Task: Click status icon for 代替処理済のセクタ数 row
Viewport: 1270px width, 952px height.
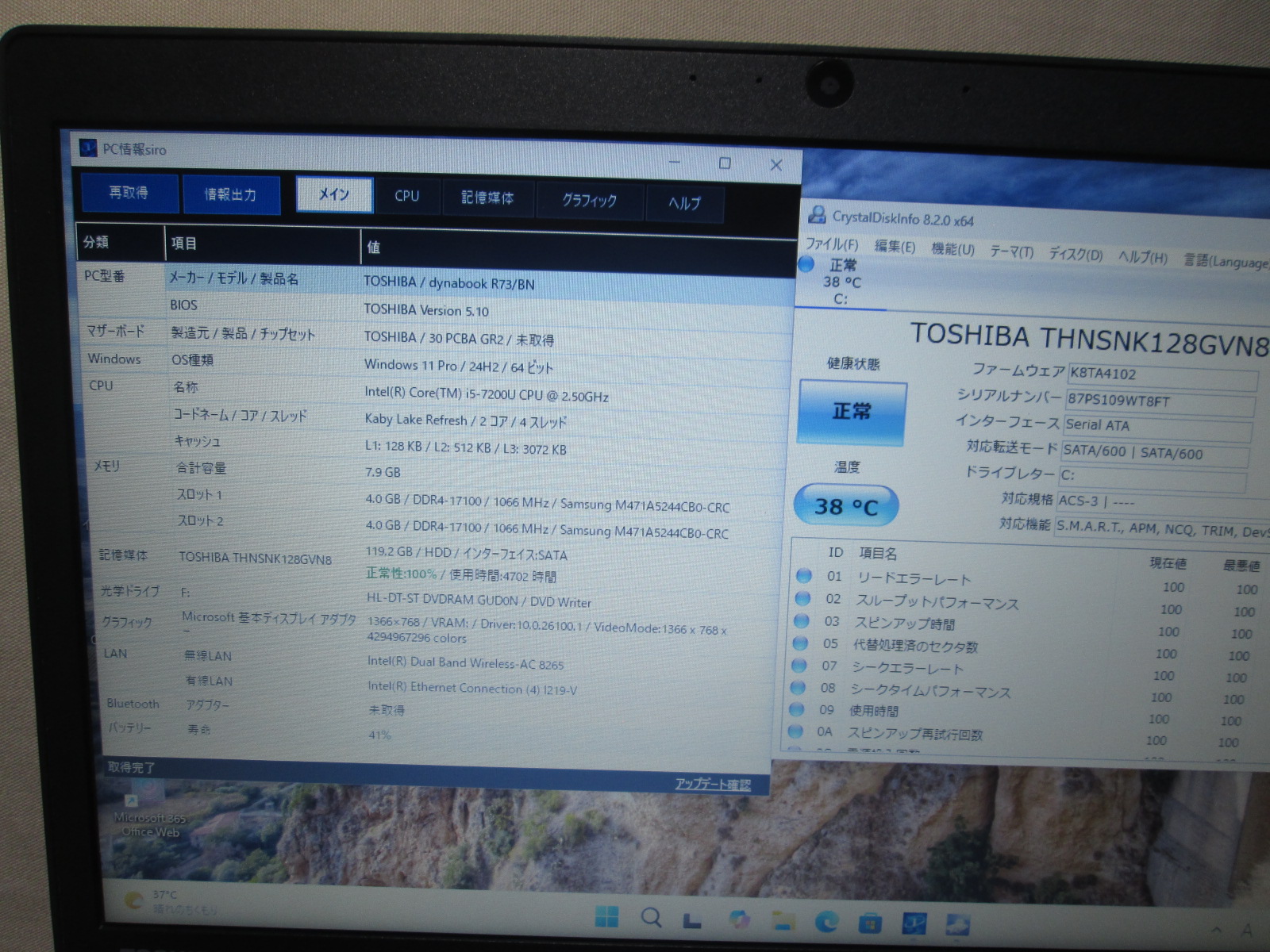Action: pyautogui.click(x=800, y=643)
